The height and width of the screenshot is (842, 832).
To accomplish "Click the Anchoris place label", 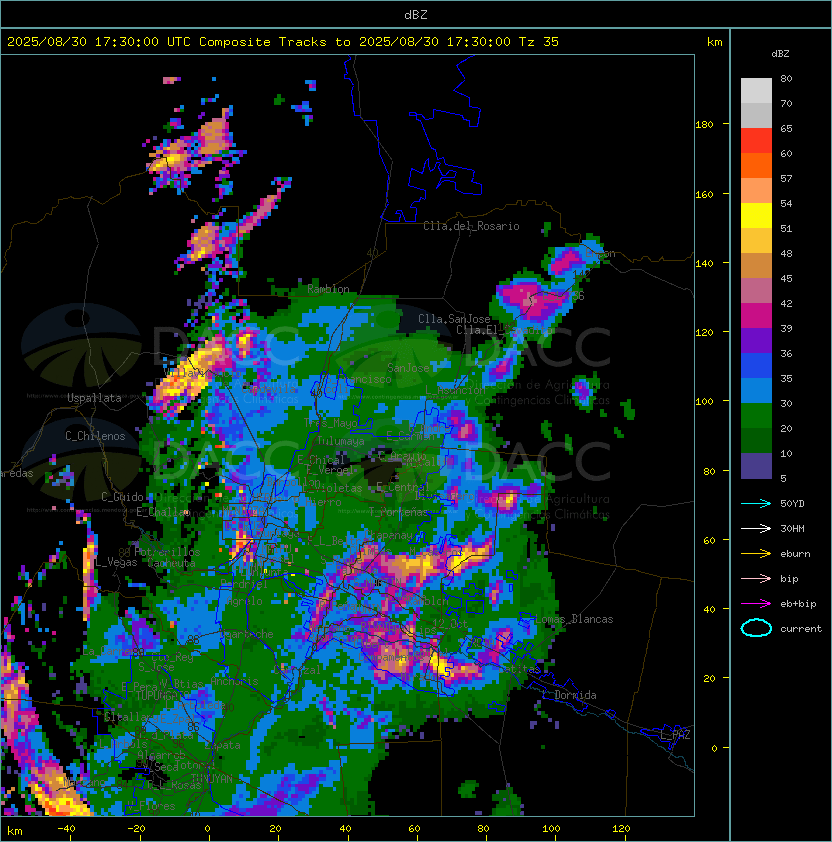I will pos(234,681).
